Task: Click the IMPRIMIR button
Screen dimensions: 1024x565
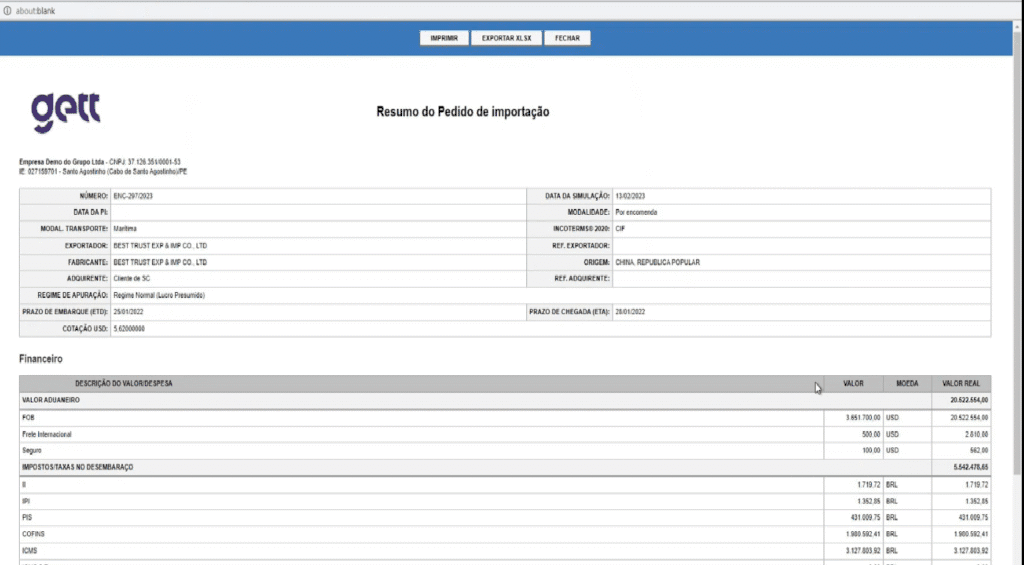Action: (444, 38)
